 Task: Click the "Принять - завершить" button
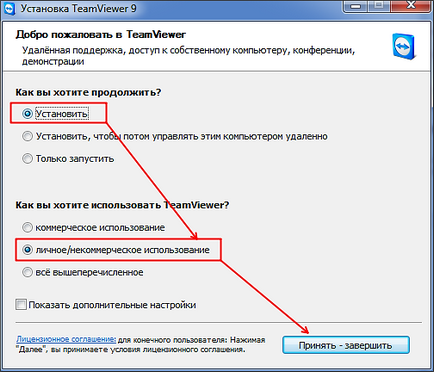coord(346,345)
